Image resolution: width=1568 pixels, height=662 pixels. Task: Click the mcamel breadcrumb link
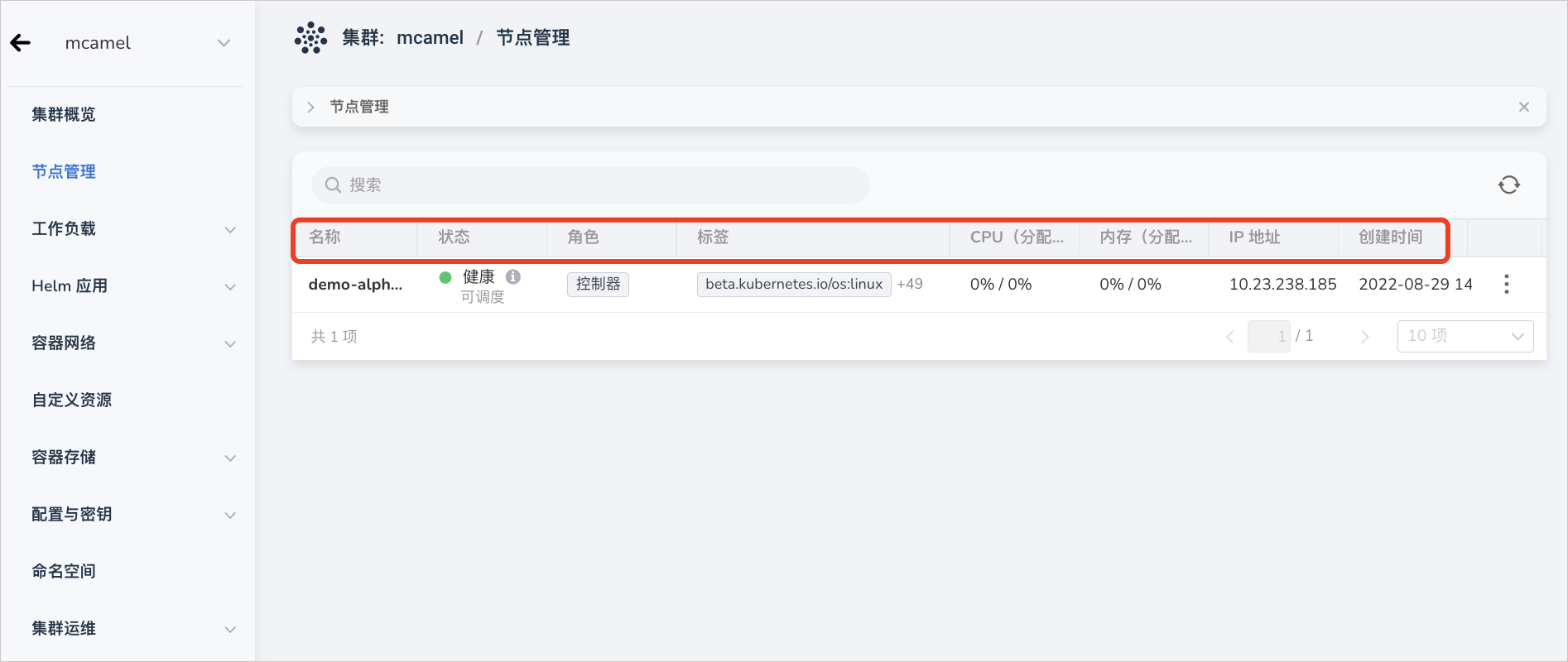pyautogui.click(x=430, y=38)
